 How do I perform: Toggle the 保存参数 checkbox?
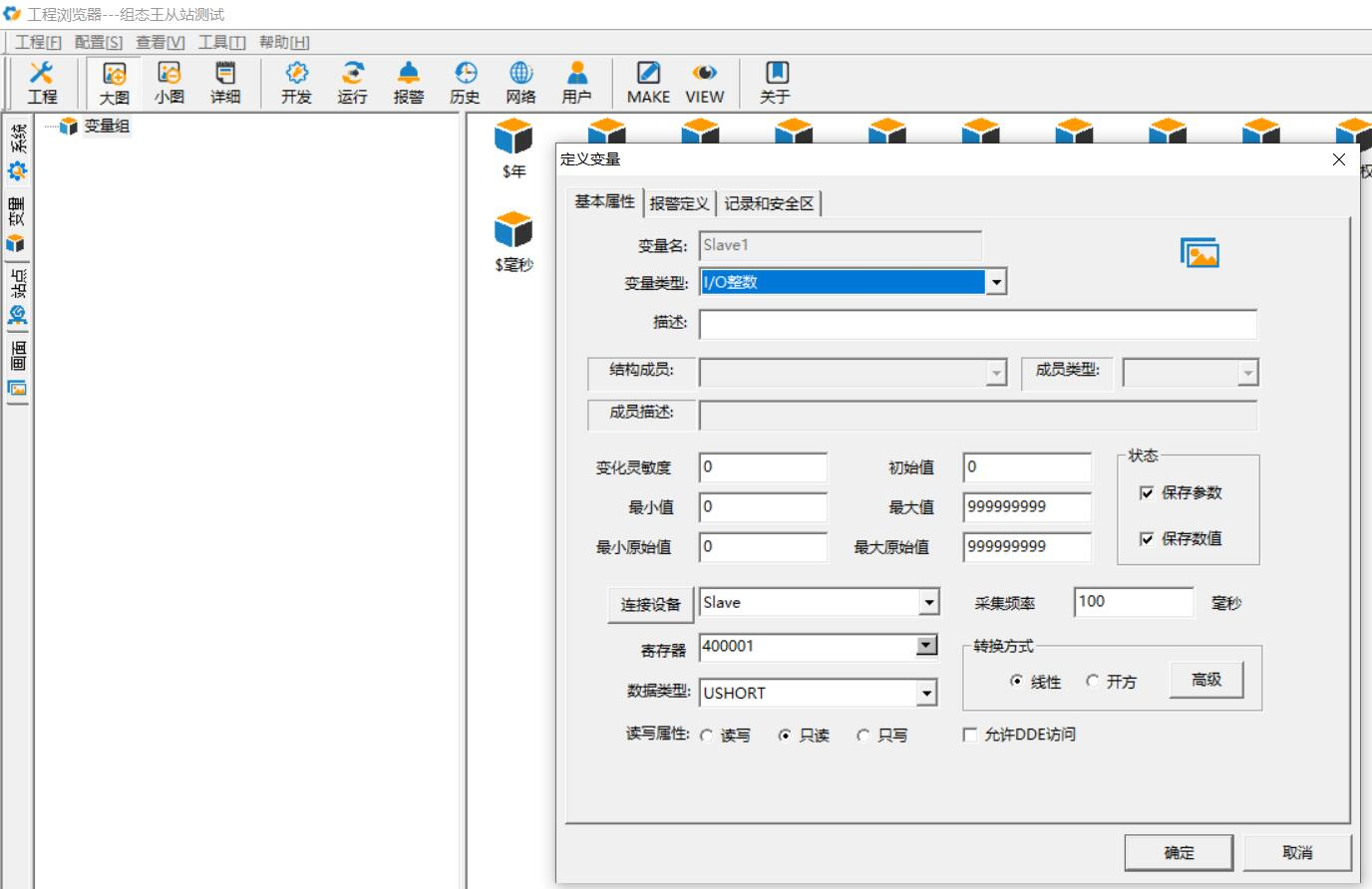[1147, 492]
